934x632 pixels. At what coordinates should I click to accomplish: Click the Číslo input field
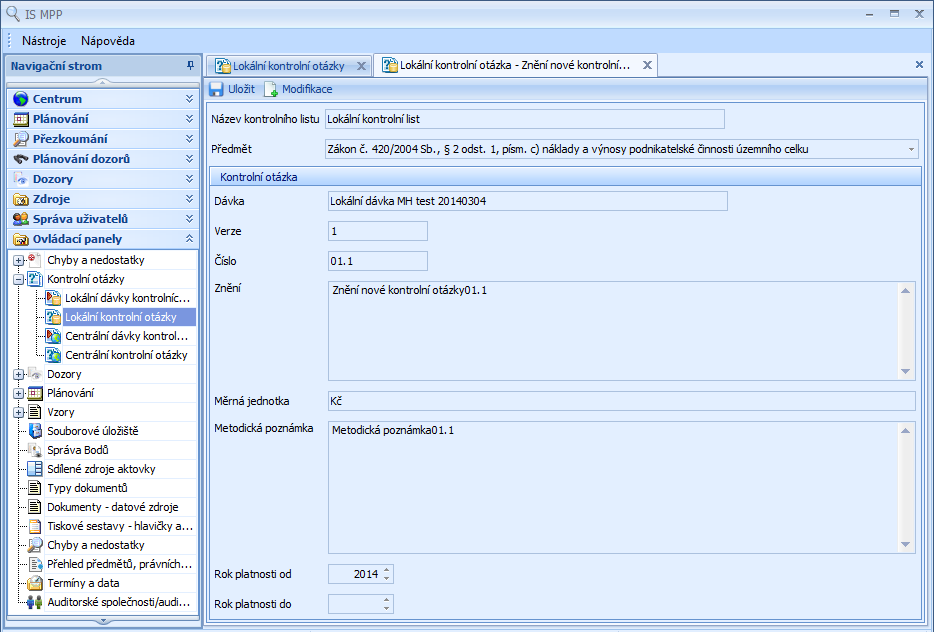pos(378,261)
